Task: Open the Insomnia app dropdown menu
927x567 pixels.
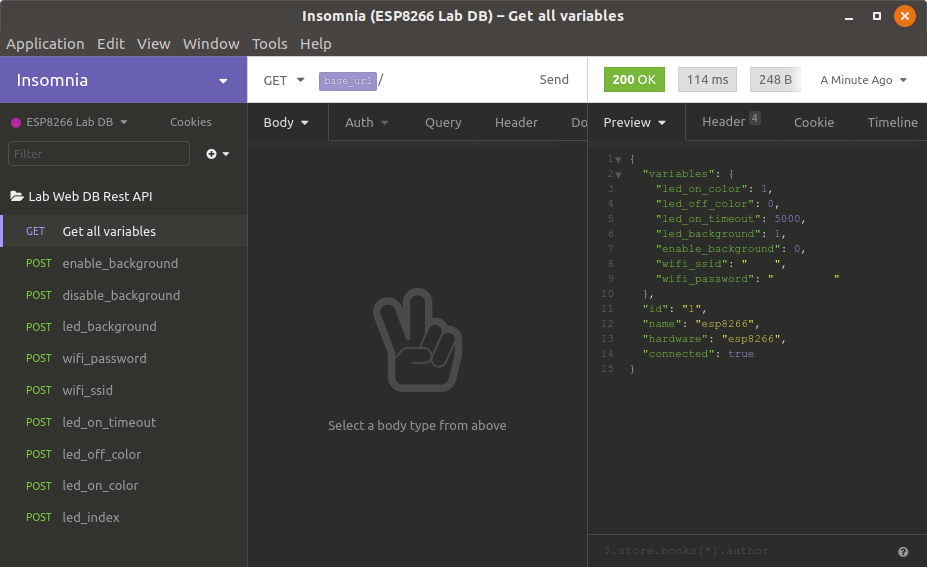Action: [x=222, y=81]
